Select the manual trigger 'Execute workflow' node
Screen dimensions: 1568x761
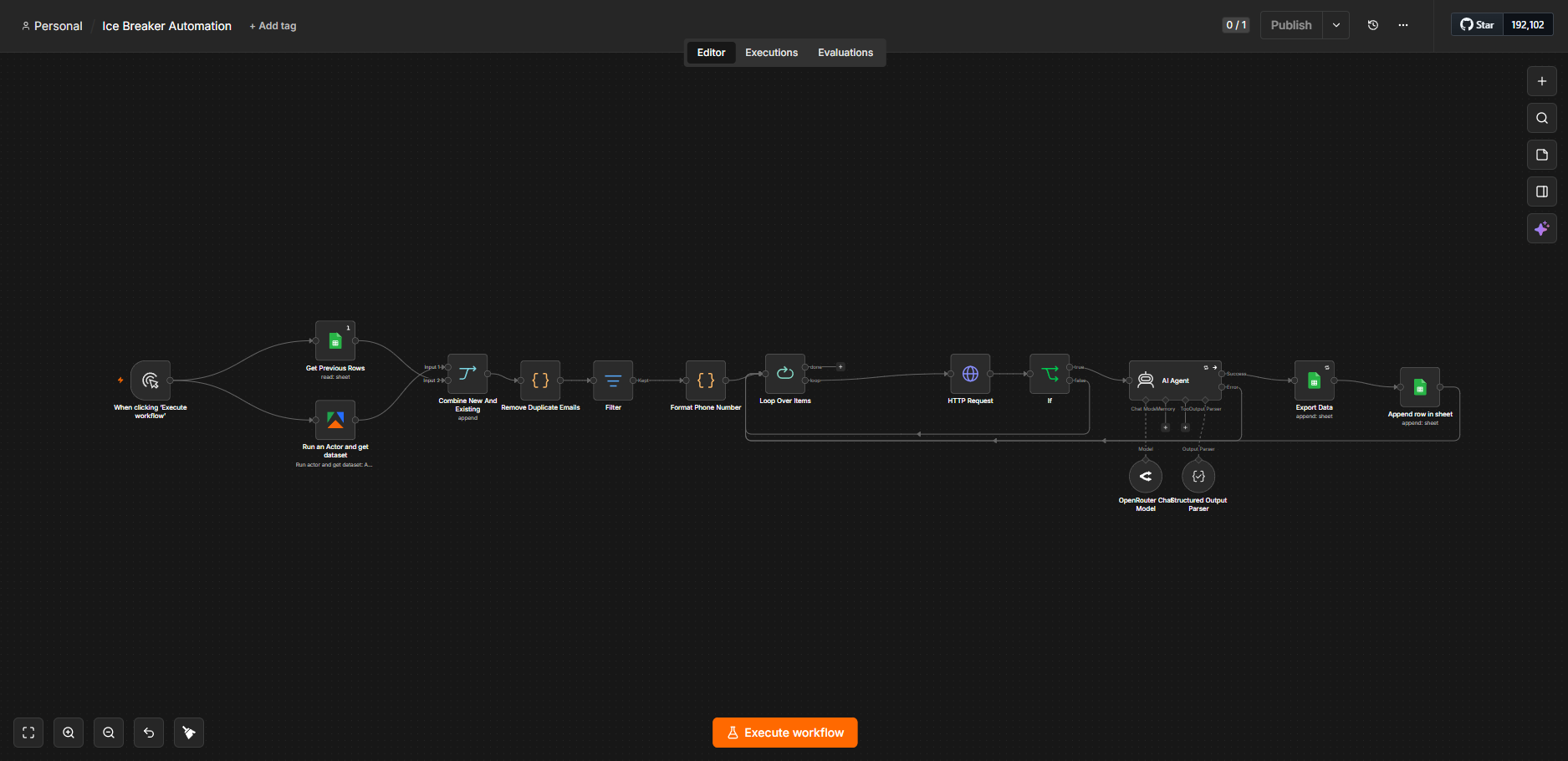coord(151,380)
